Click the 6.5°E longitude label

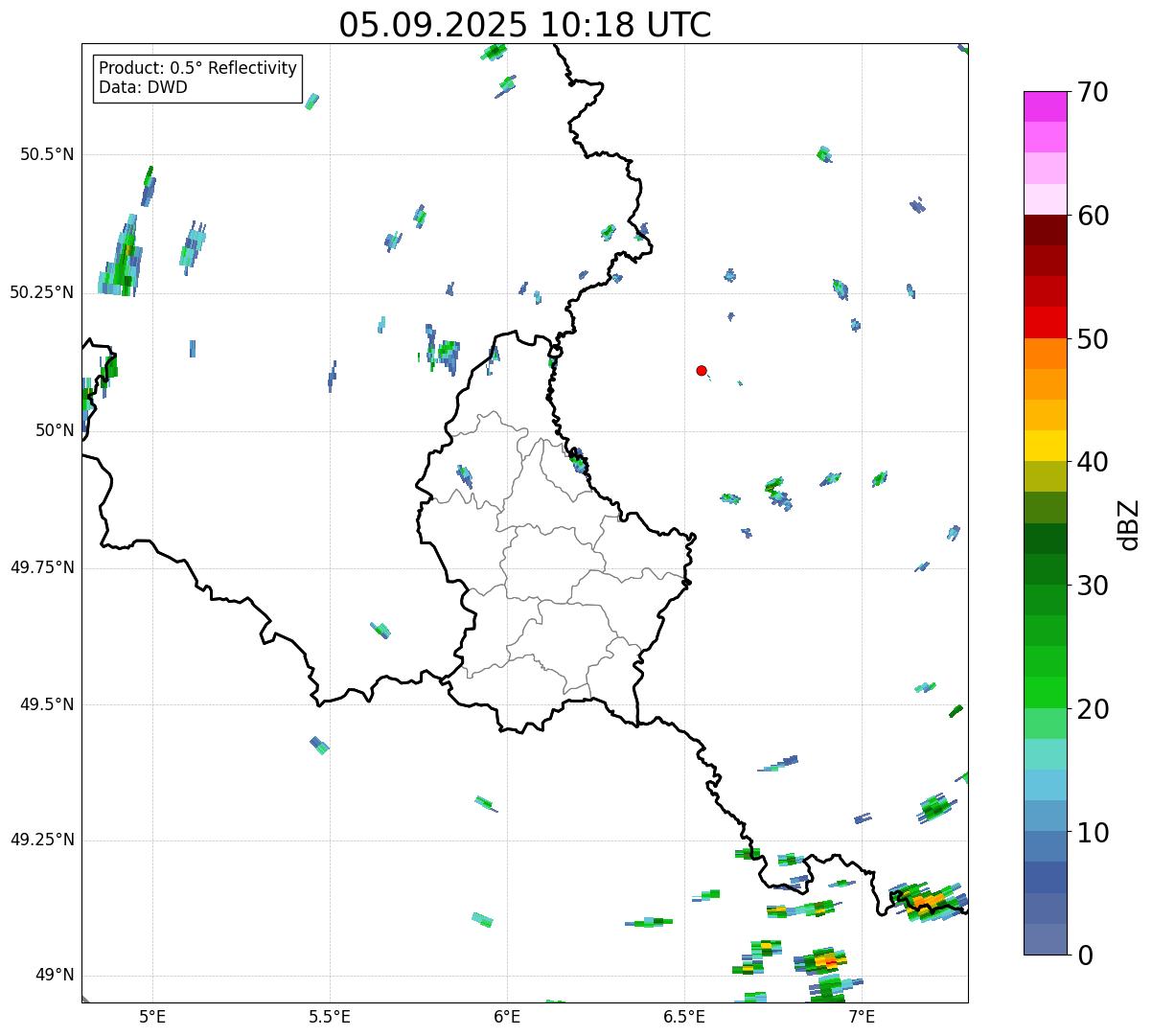coord(684,1016)
